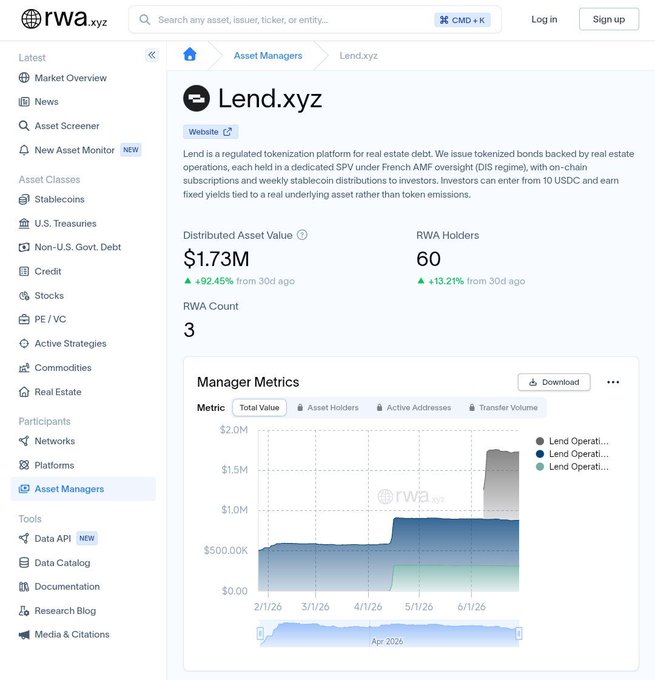Go to home via house icon
This screenshot has width=655, height=680.
point(190,55)
